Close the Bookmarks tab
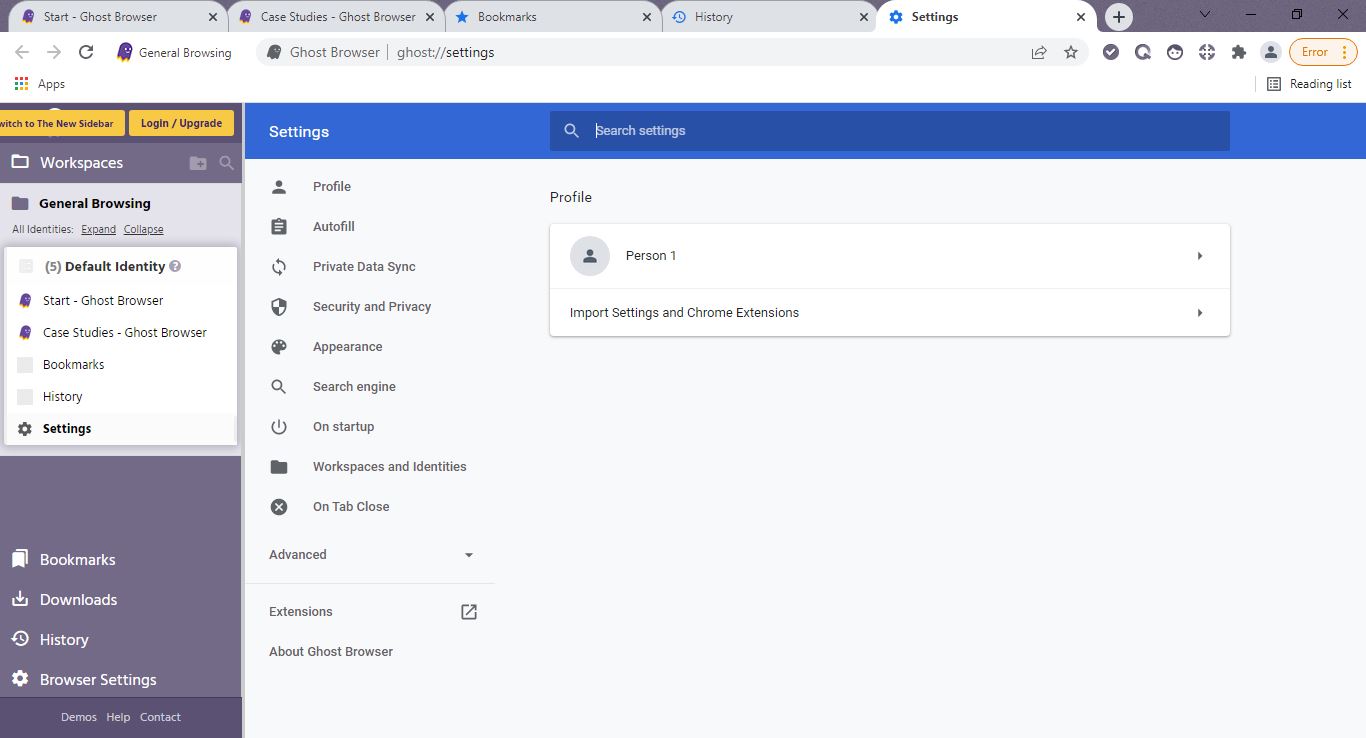Screen dimensions: 1366x738 646,17
